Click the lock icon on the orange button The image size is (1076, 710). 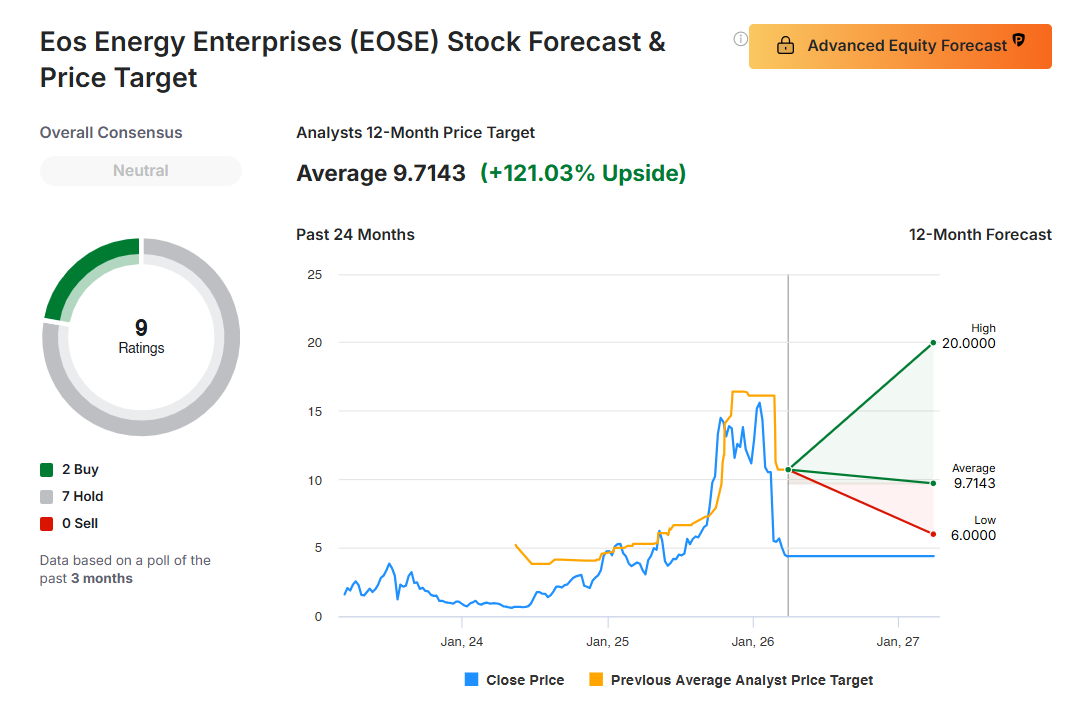(785, 46)
